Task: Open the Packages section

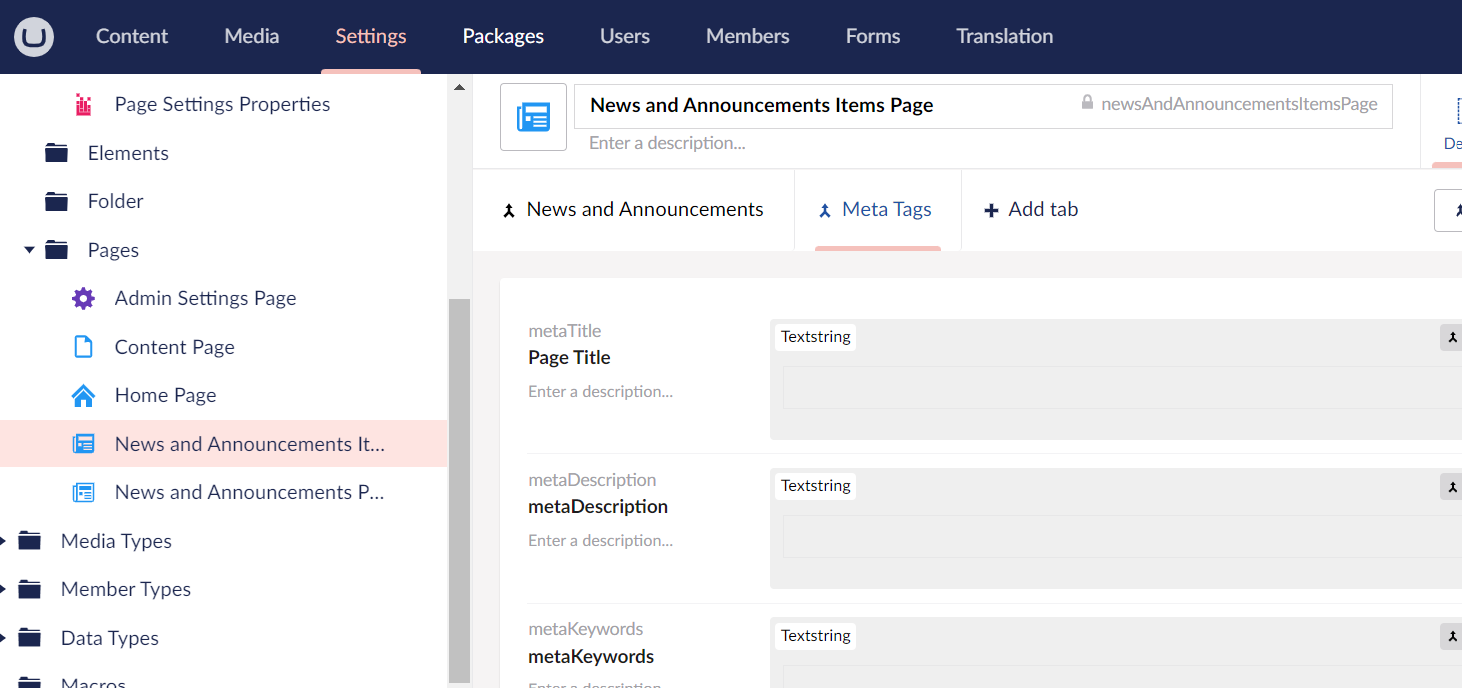Action: (x=503, y=36)
